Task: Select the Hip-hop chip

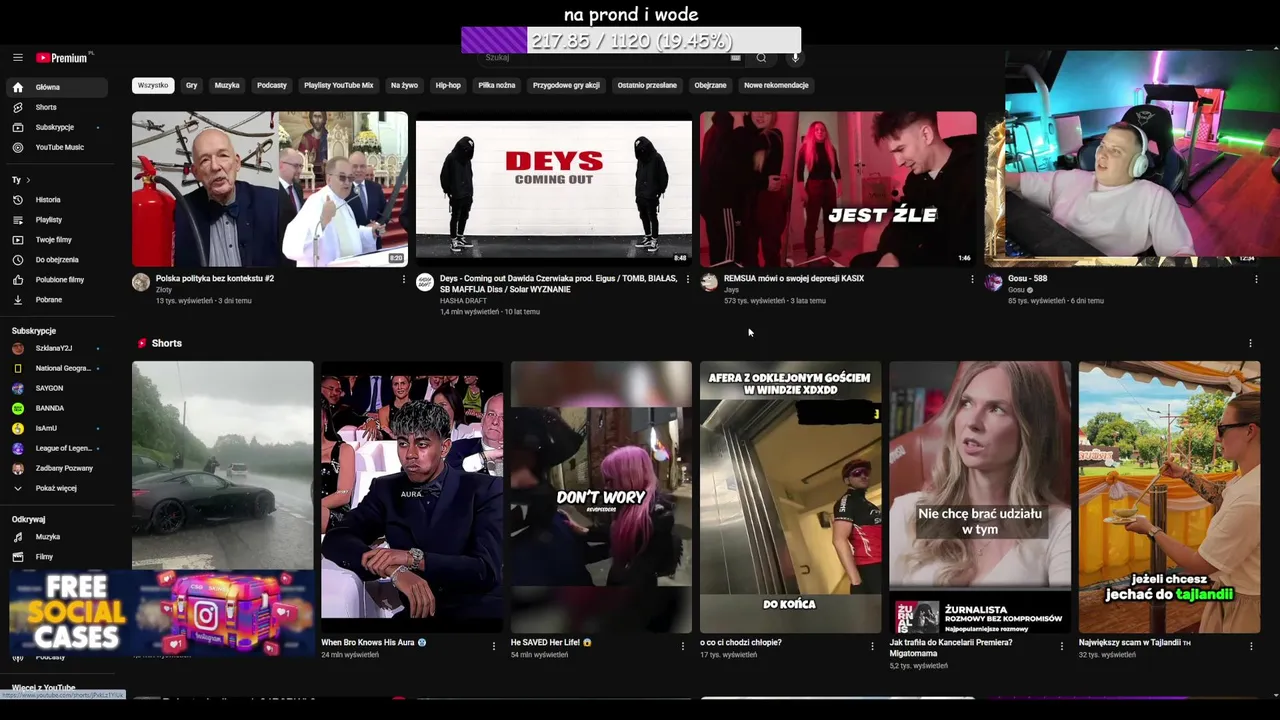Action: [448, 85]
